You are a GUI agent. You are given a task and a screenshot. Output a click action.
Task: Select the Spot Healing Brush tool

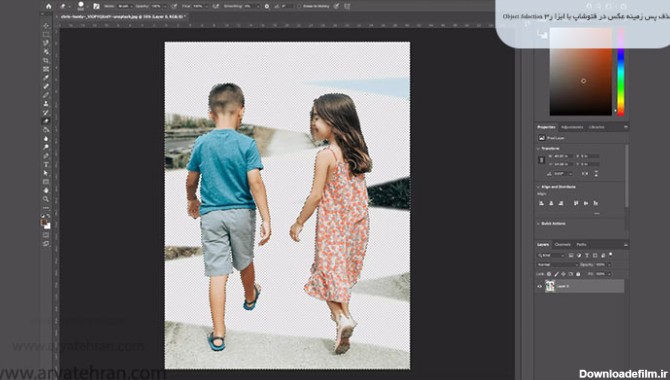point(46,86)
